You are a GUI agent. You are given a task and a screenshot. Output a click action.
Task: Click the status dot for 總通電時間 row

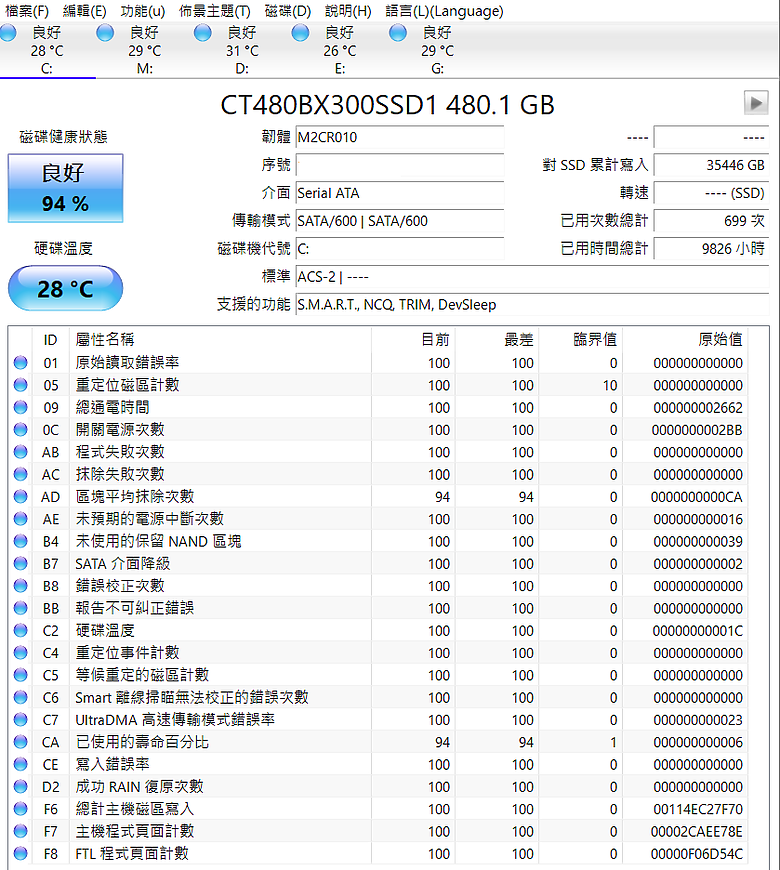pyautogui.click(x=21, y=407)
